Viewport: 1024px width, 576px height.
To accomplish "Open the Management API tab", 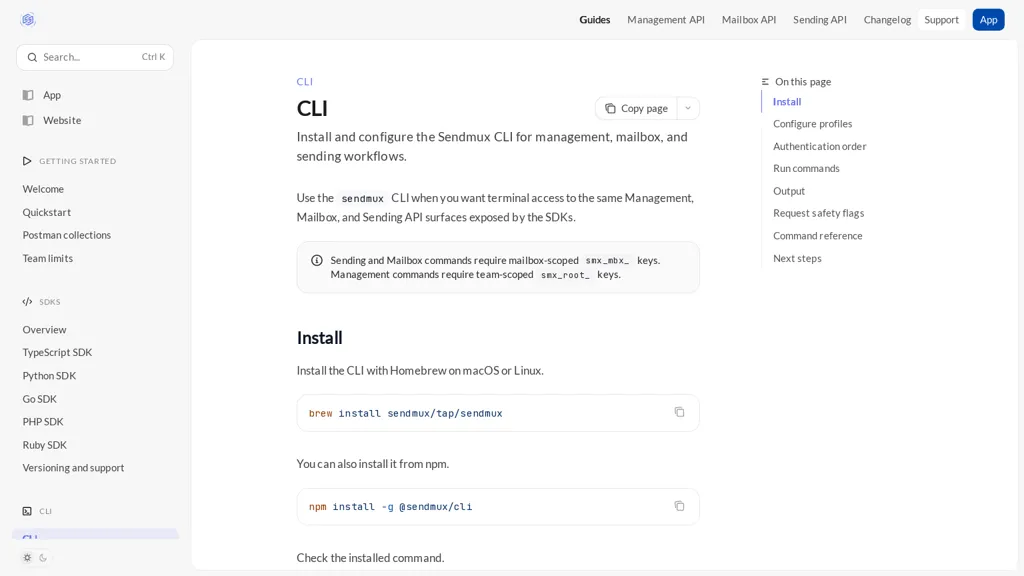I will click(665, 20).
